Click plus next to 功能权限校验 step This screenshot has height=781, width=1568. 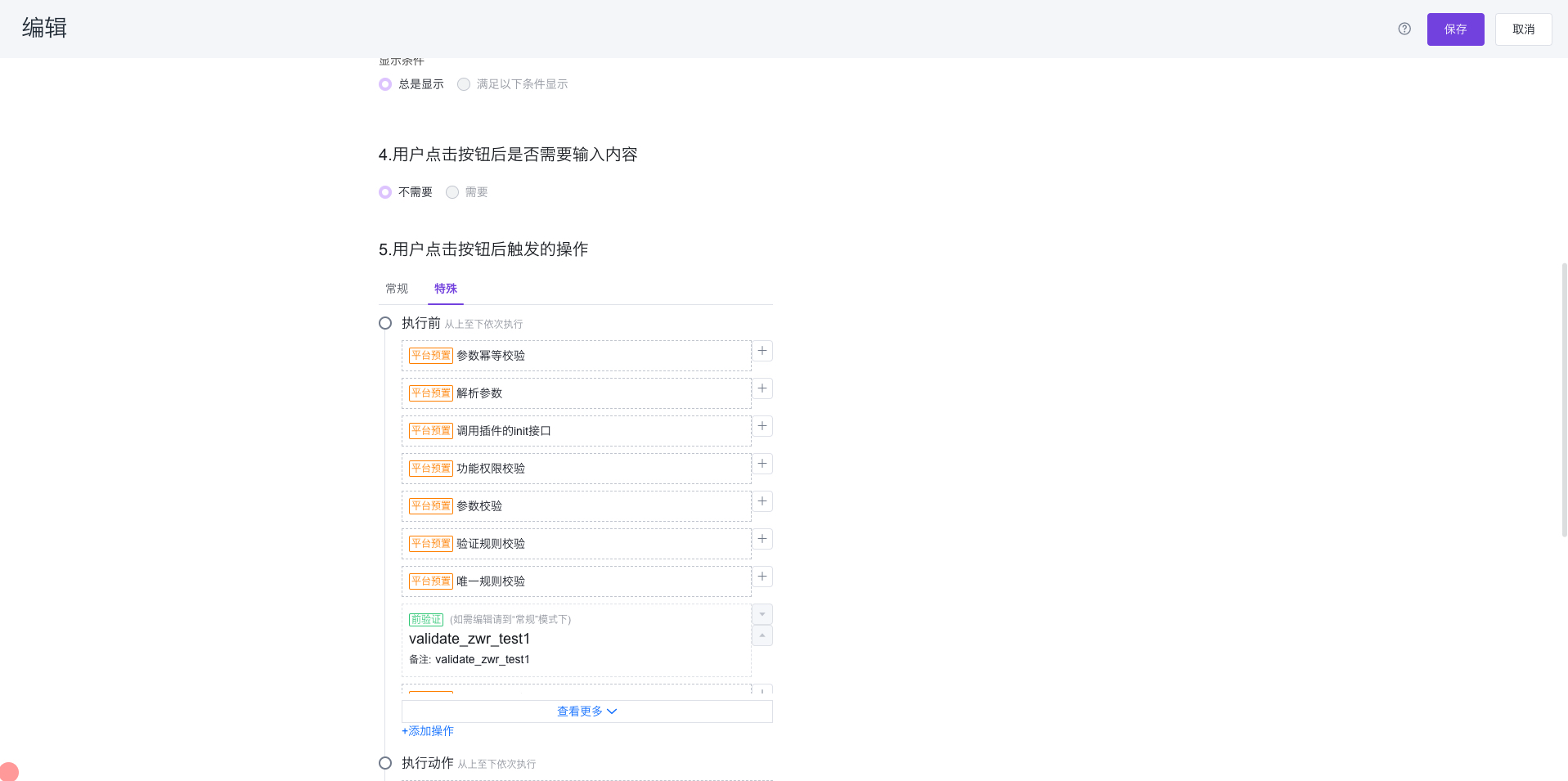(762, 464)
